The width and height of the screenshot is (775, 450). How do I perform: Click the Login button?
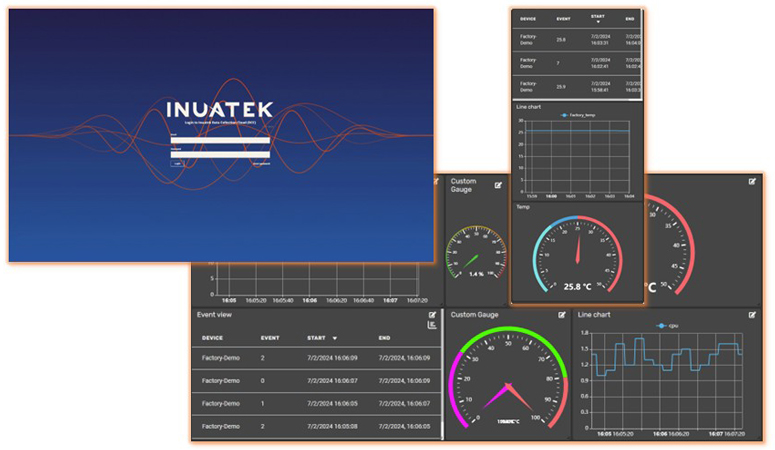click(x=177, y=164)
